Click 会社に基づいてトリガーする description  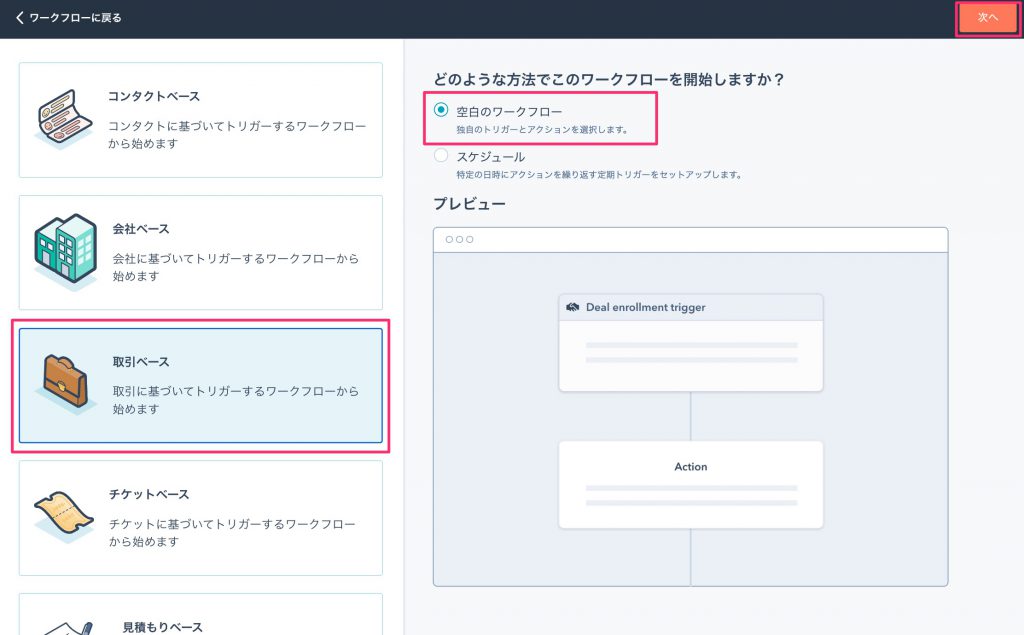(236, 267)
